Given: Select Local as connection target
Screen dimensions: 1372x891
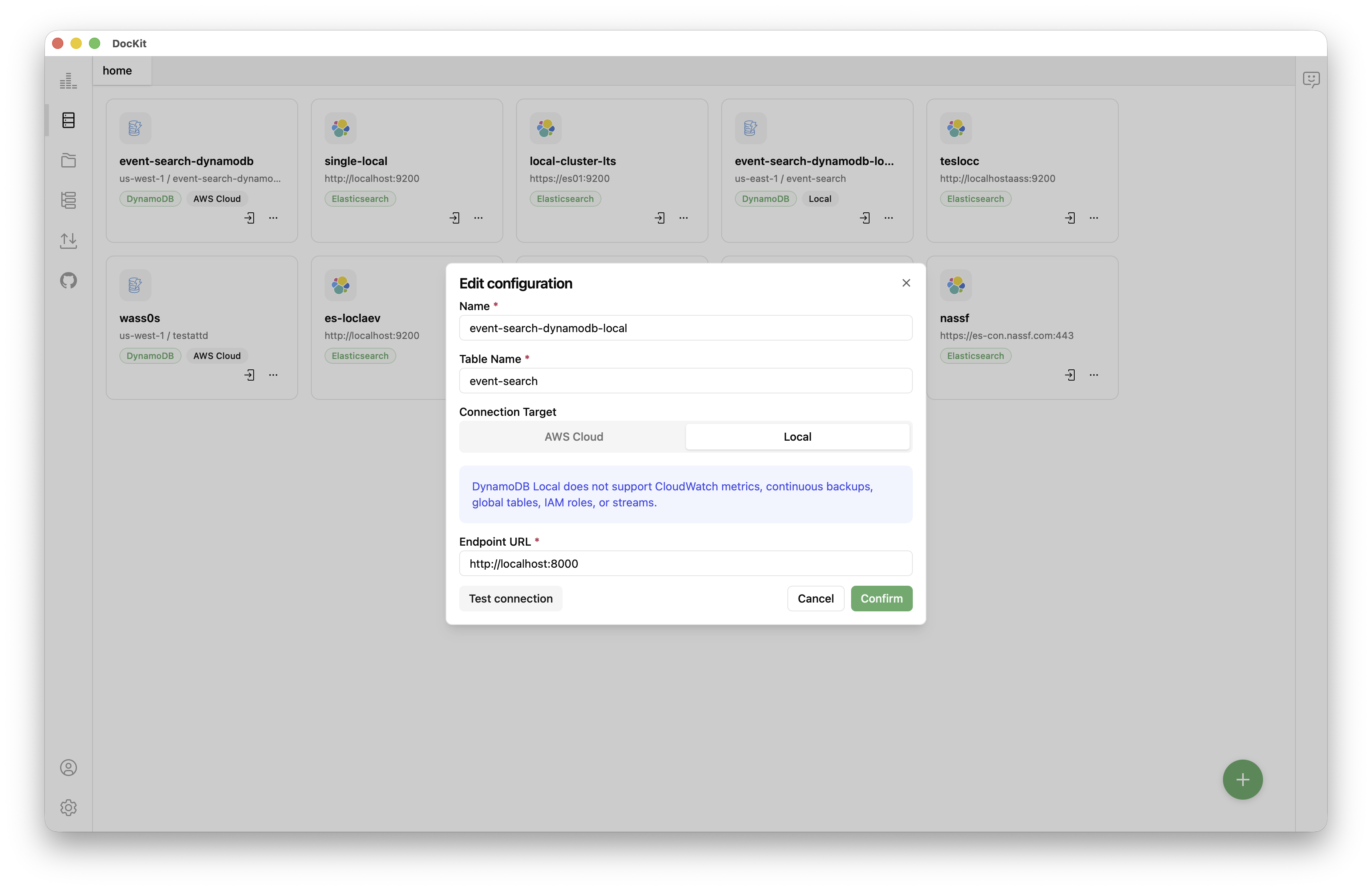Looking at the screenshot, I should click(x=797, y=436).
